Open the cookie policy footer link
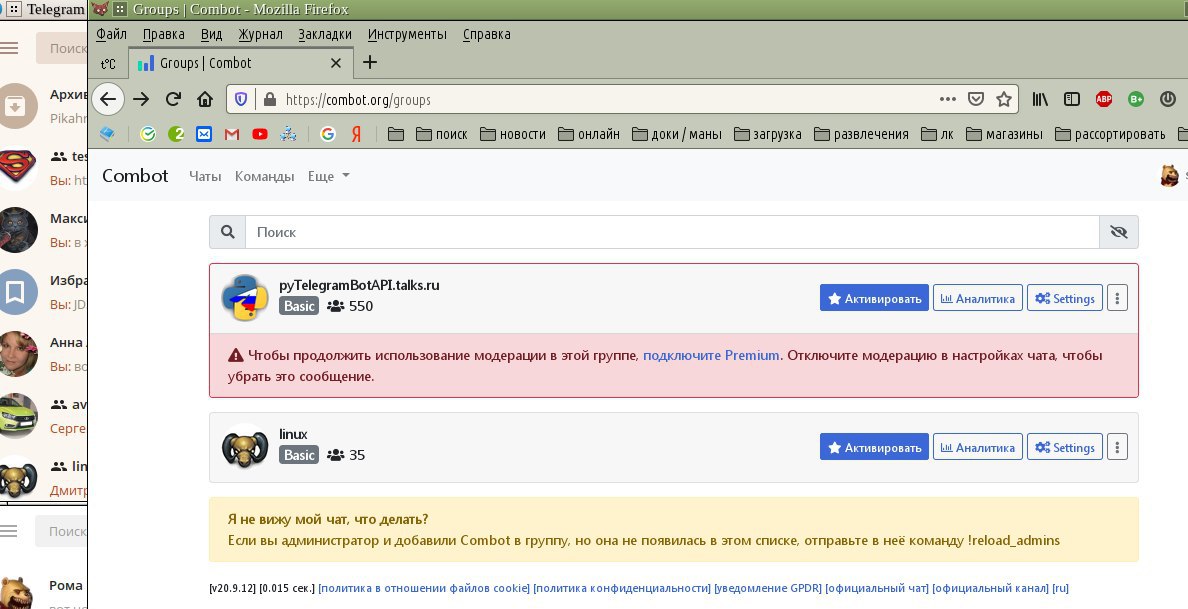 pos(424,588)
